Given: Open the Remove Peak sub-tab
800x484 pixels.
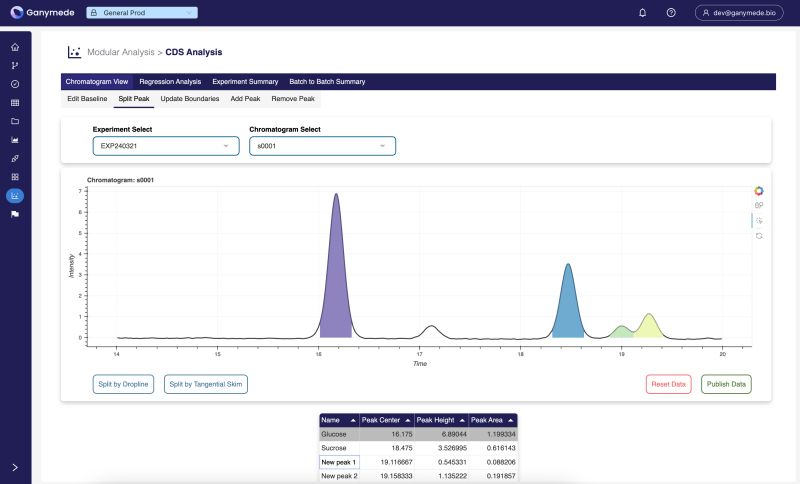Looking at the screenshot, I should pyautogui.click(x=293, y=99).
